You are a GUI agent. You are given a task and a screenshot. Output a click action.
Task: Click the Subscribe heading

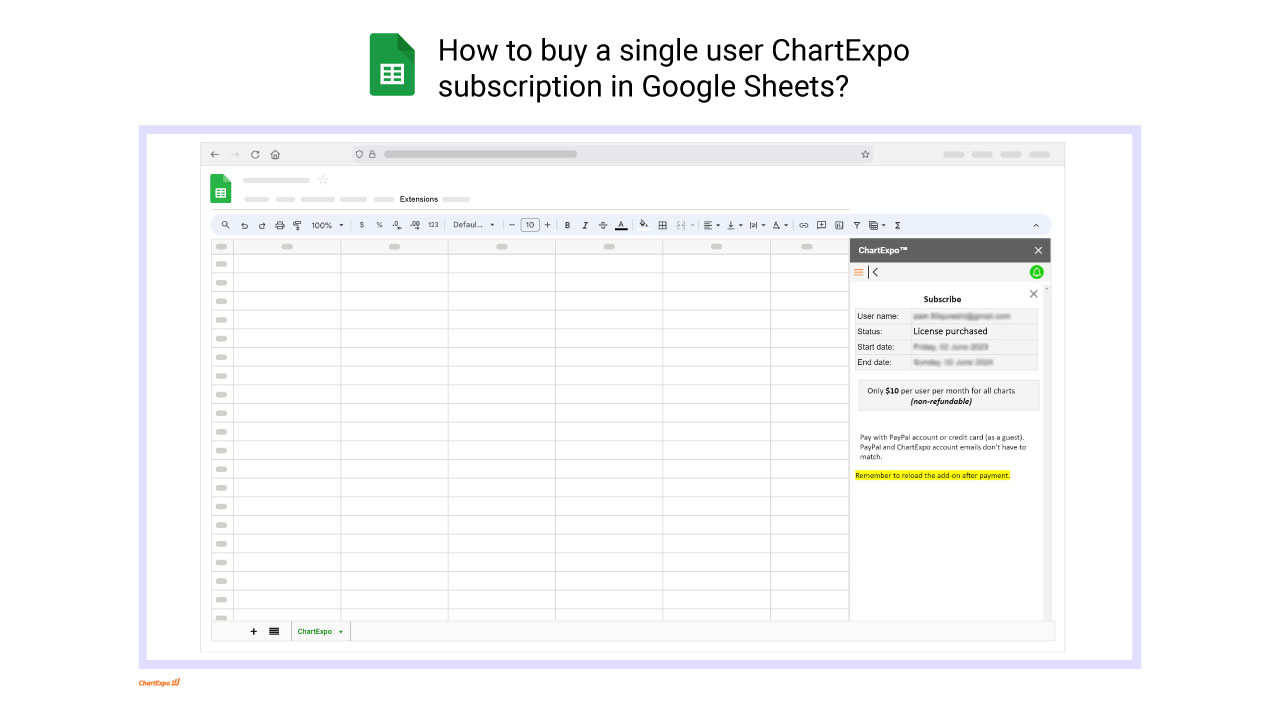pos(942,299)
